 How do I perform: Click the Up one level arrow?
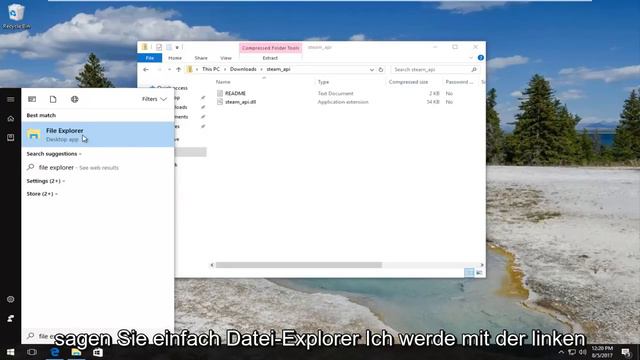(179, 69)
